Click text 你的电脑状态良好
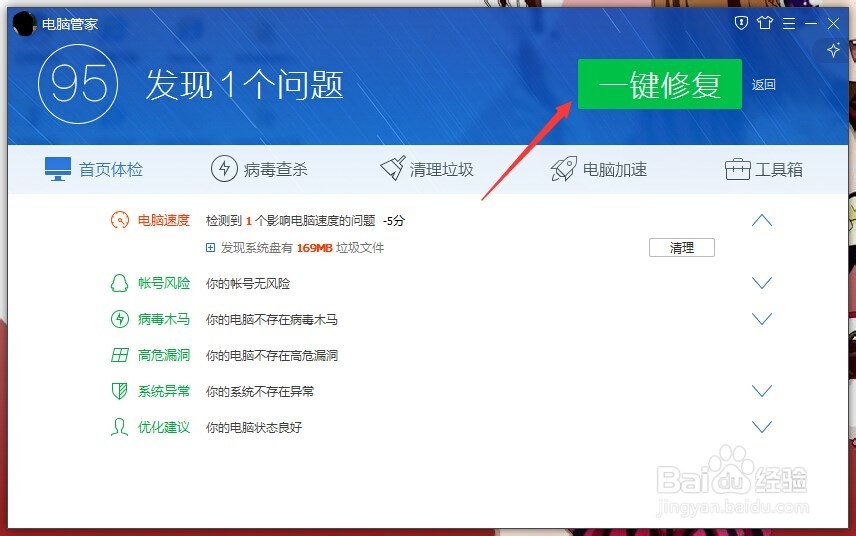This screenshot has height=536, width=856. (254, 427)
